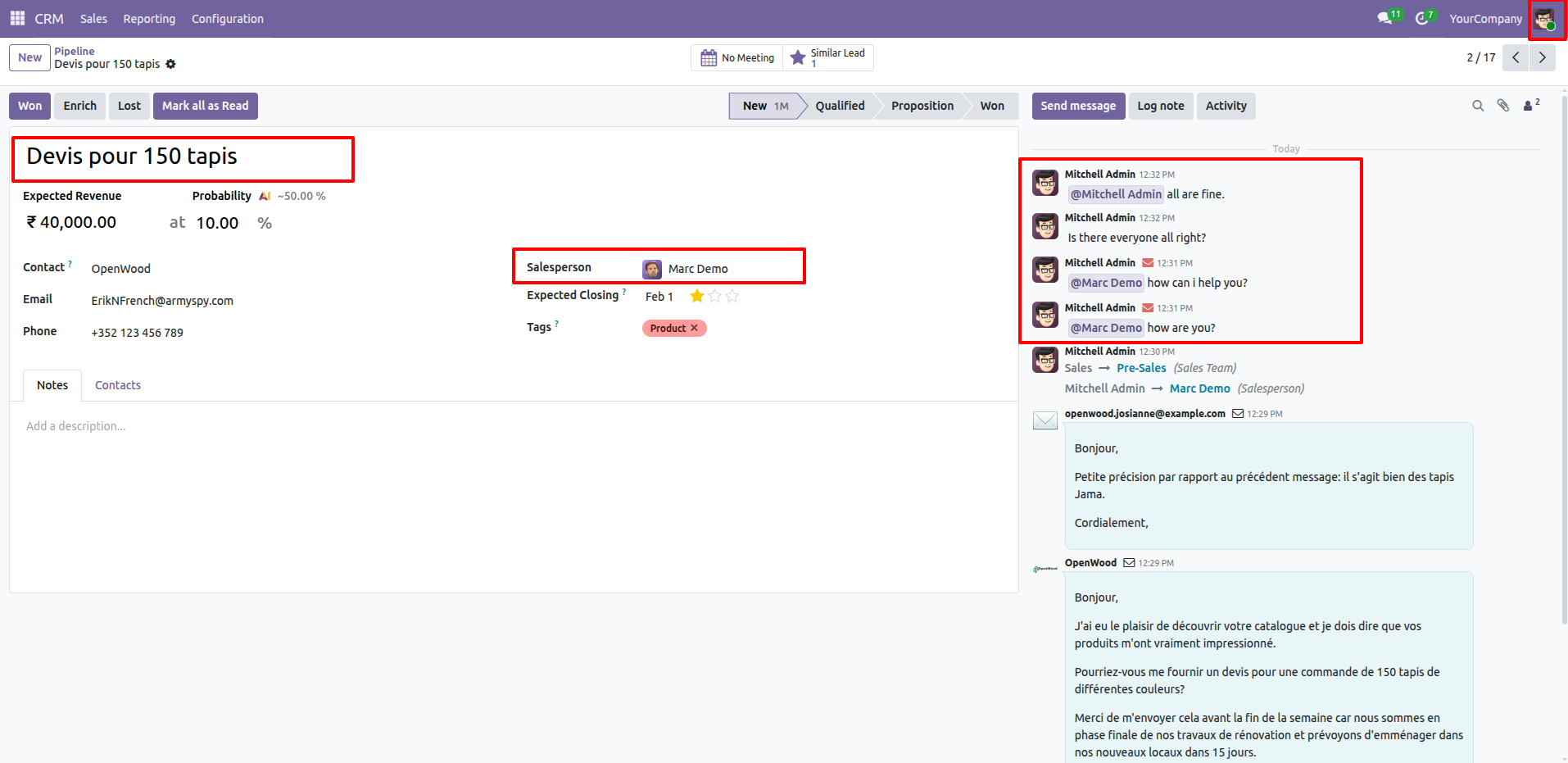Go to the previous record with the left arrow
1568x763 pixels.
(1516, 57)
